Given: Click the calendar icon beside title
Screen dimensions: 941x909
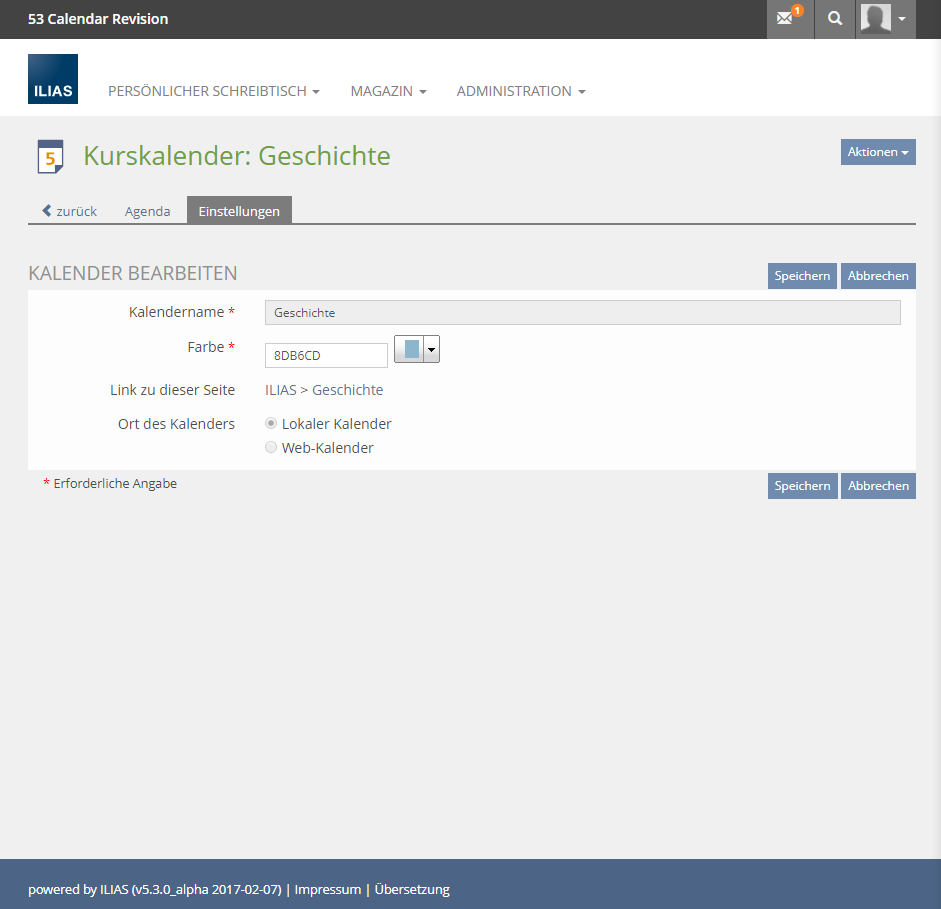Looking at the screenshot, I should (50, 156).
